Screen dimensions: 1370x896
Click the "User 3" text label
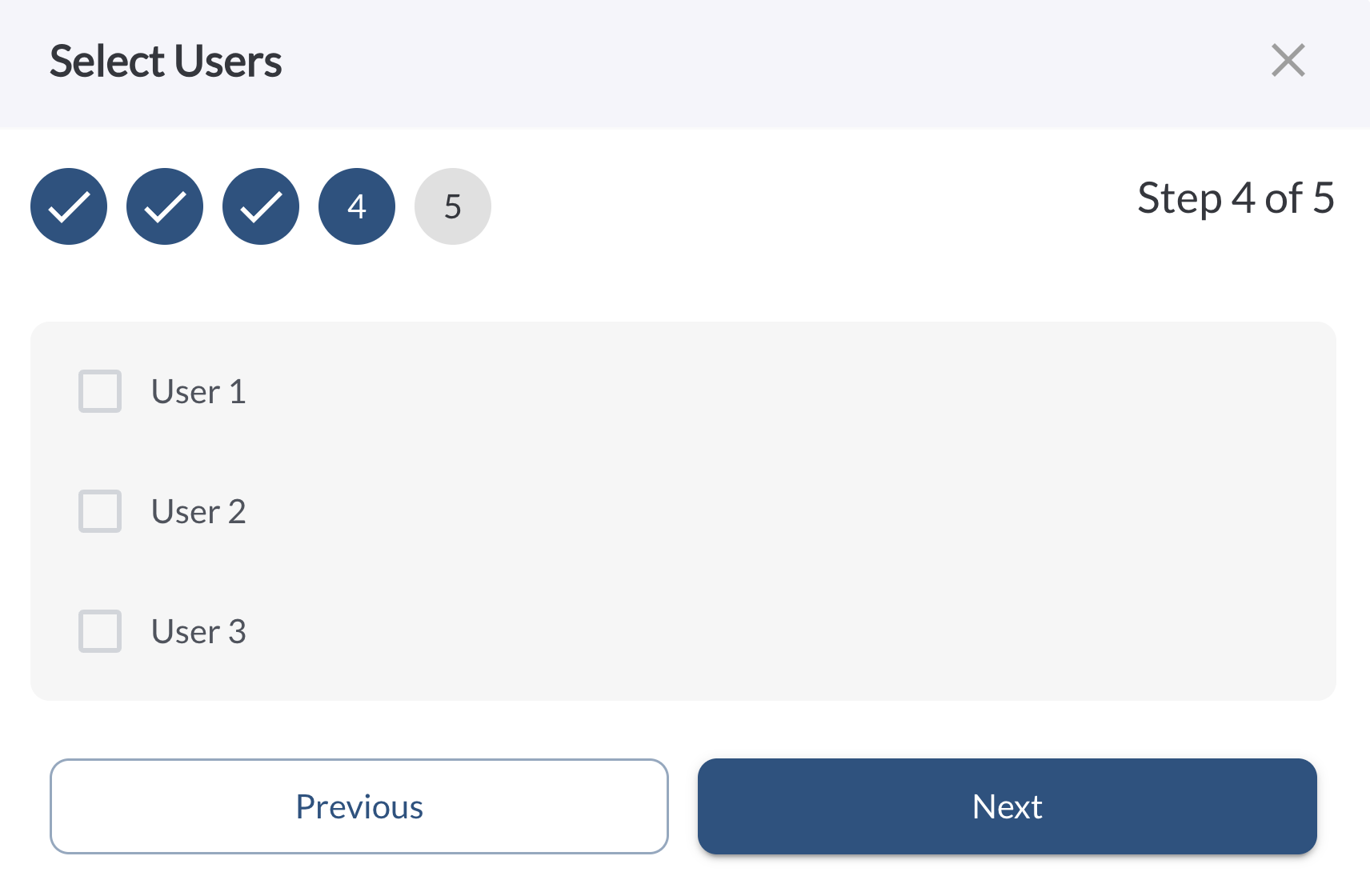(x=198, y=632)
